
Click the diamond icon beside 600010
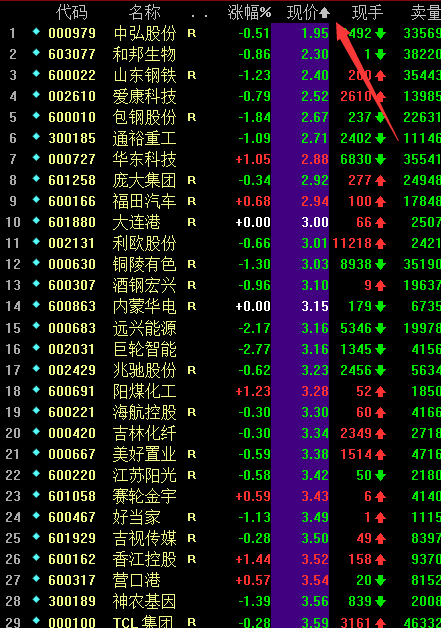(36, 116)
